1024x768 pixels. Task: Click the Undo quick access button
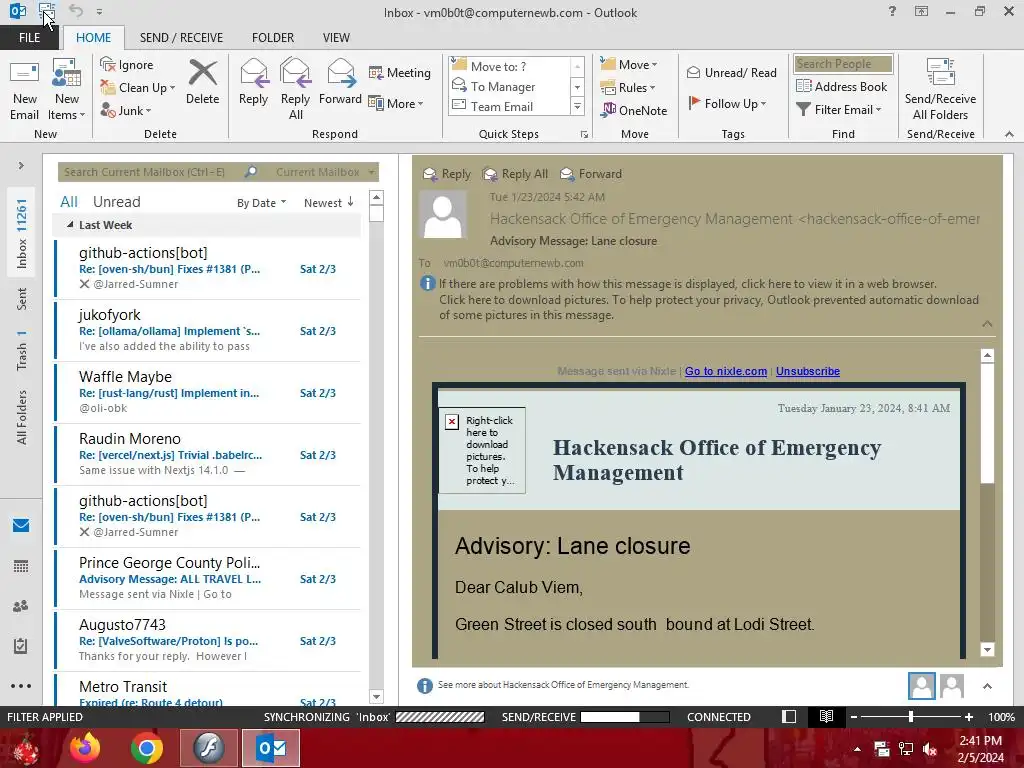[x=76, y=11]
